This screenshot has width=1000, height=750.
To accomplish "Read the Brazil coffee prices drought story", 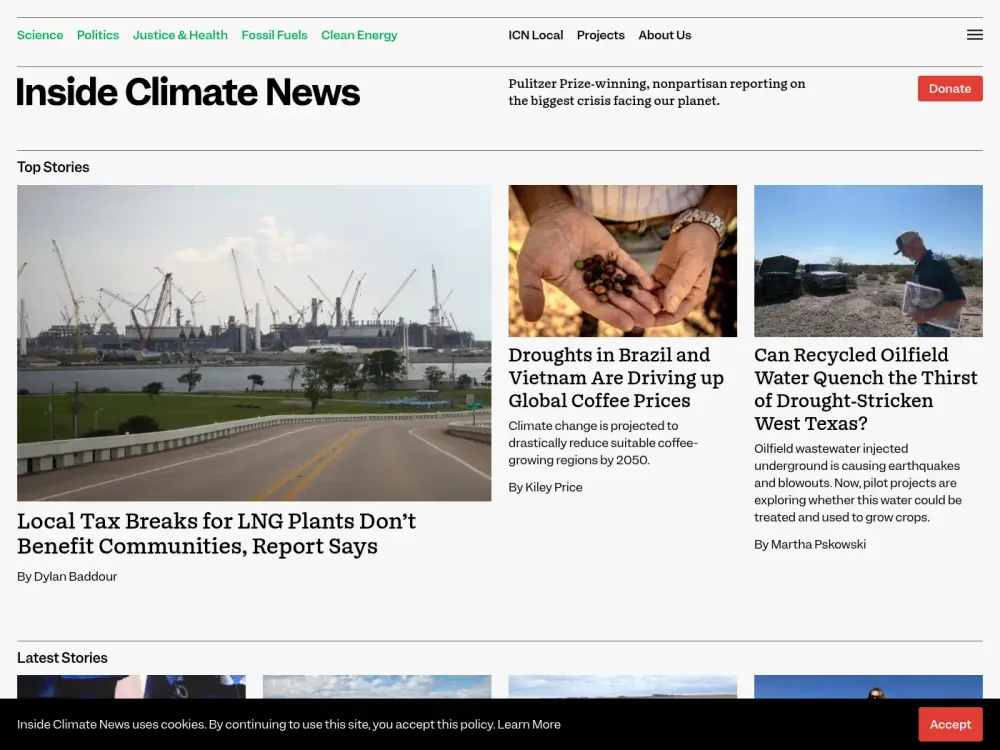I will click(615, 377).
